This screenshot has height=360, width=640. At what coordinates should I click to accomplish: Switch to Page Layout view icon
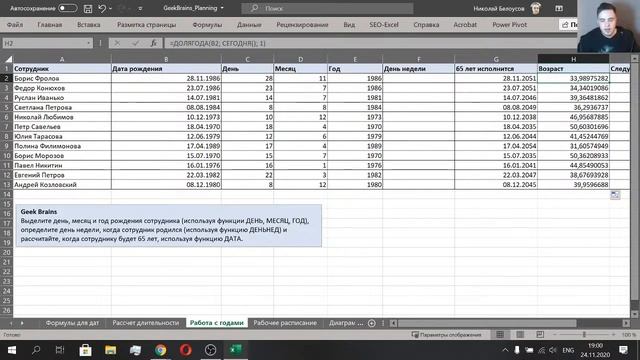pyautogui.click(x=520, y=335)
